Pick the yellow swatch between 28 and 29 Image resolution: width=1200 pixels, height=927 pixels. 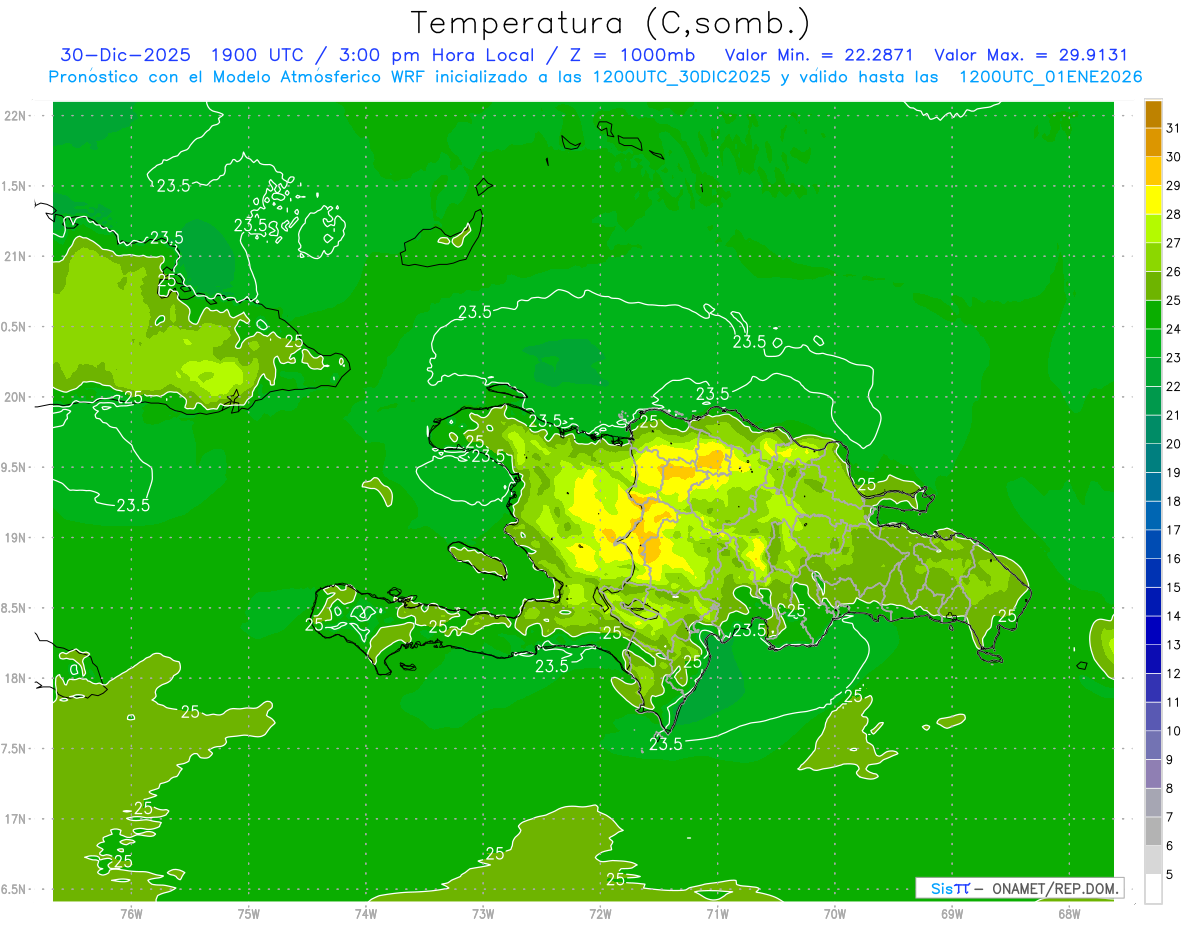[x=1153, y=200]
